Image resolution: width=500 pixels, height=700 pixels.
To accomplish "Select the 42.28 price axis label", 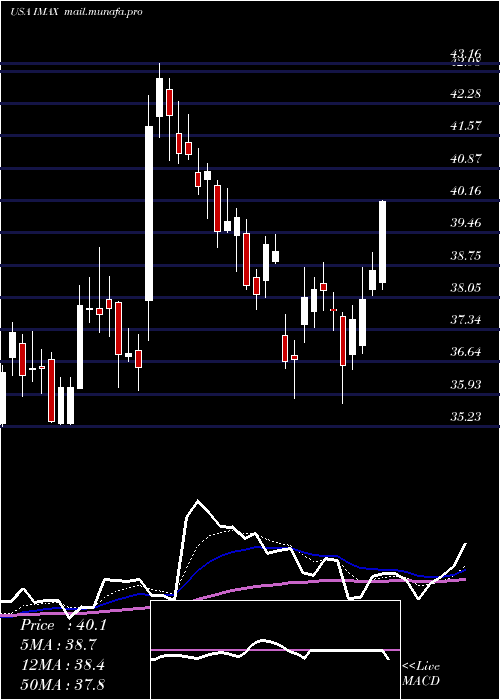I will coord(466,94).
